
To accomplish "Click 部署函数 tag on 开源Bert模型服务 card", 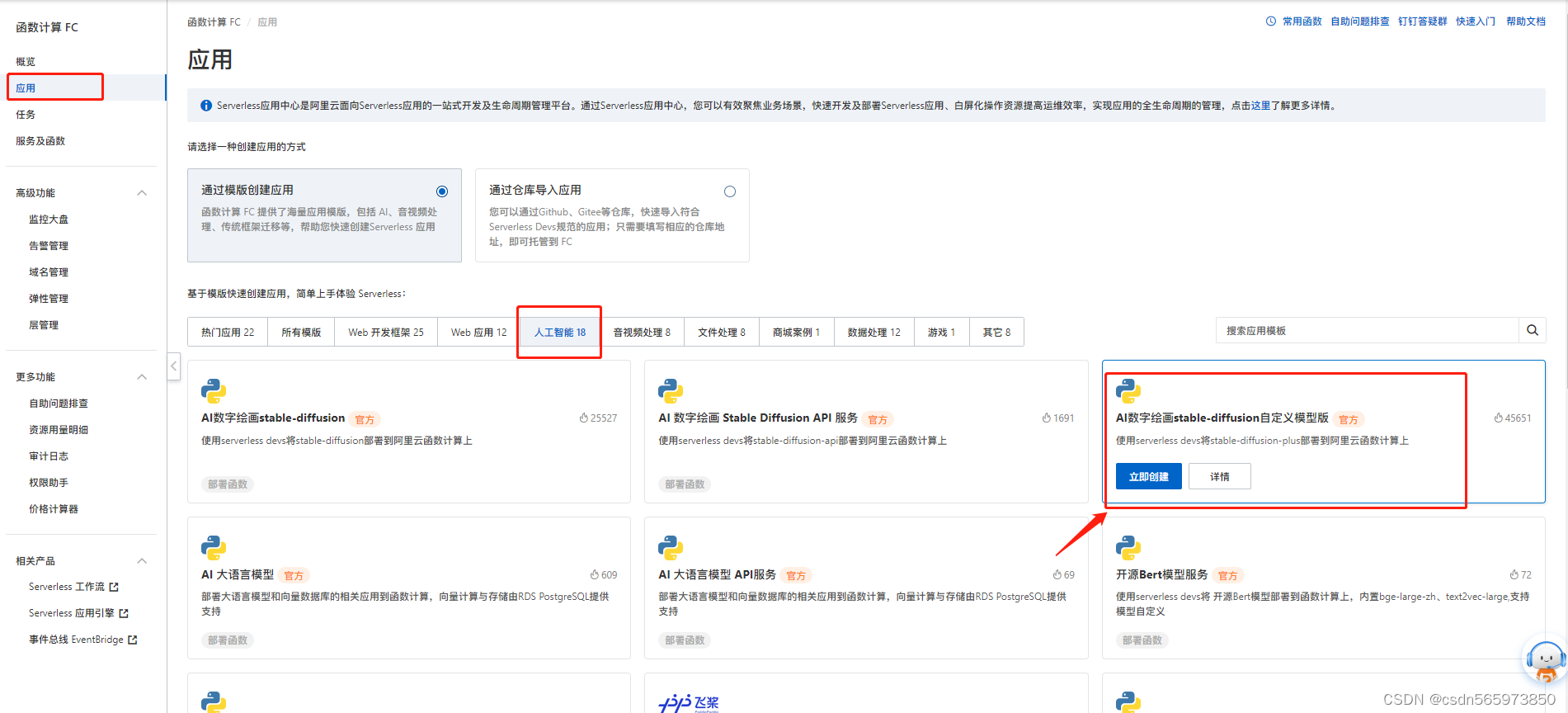I will pyautogui.click(x=1142, y=640).
